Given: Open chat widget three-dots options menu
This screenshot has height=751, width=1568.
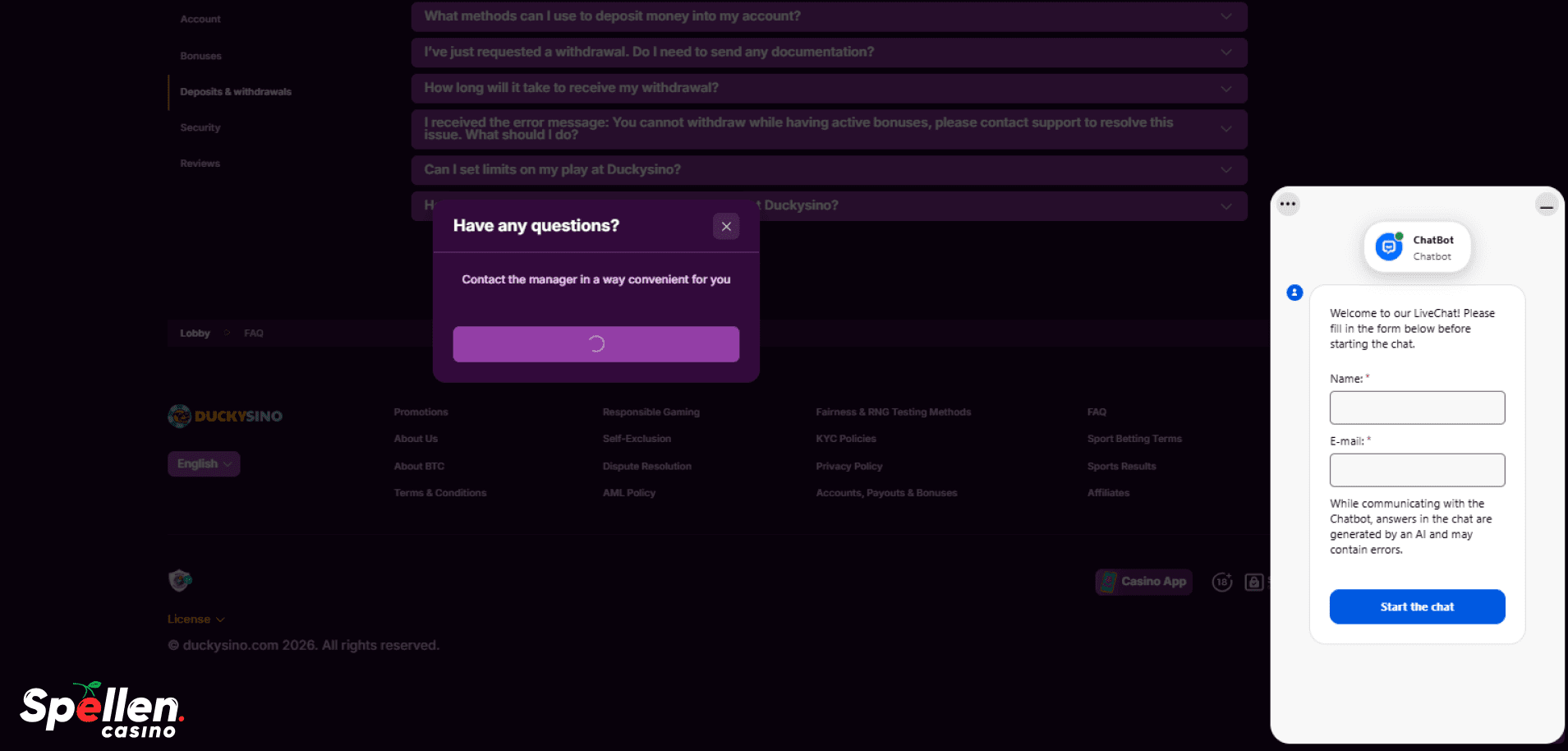Looking at the screenshot, I should tap(1287, 204).
